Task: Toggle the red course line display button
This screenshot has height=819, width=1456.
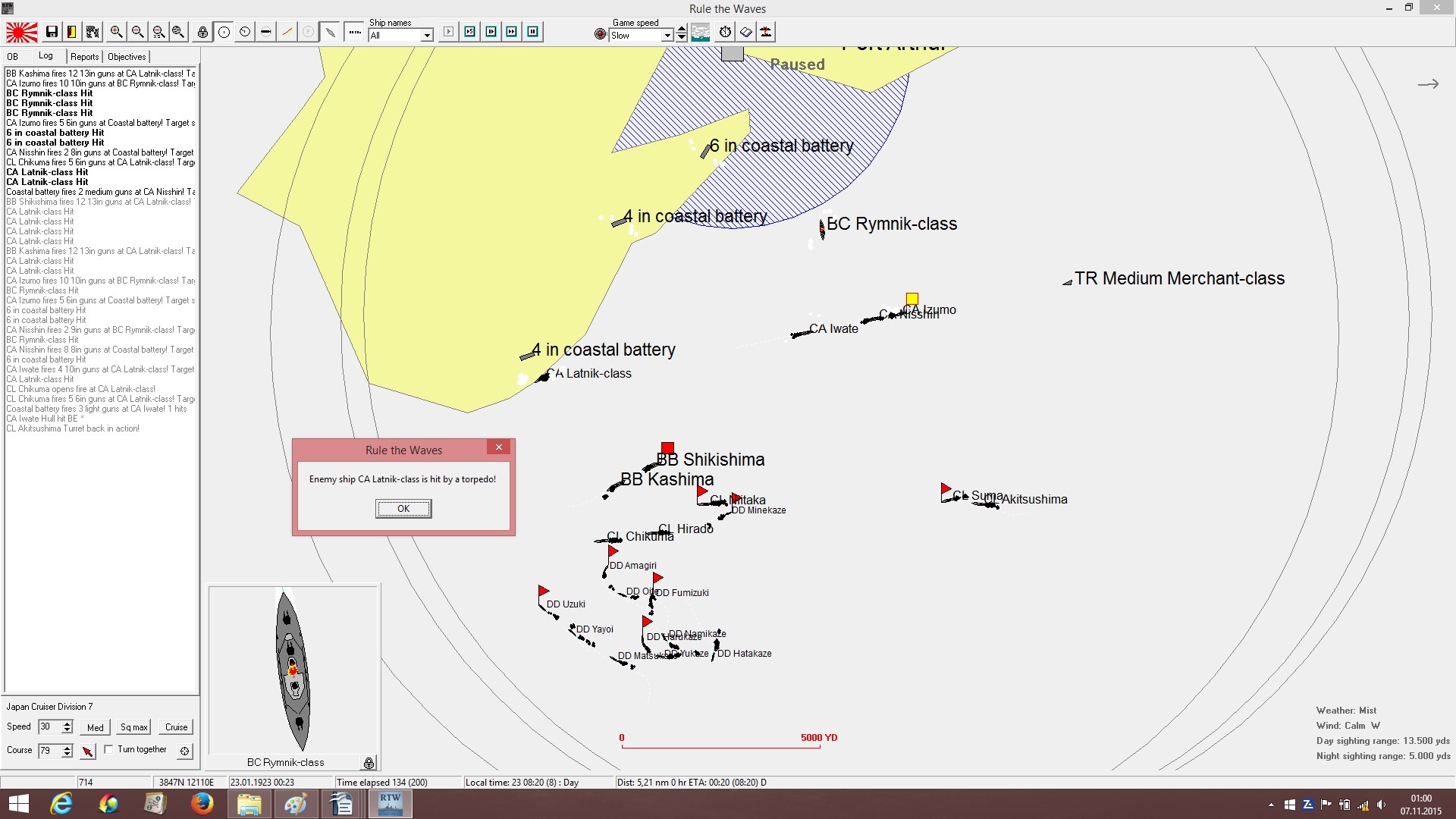Action: click(x=287, y=32)
